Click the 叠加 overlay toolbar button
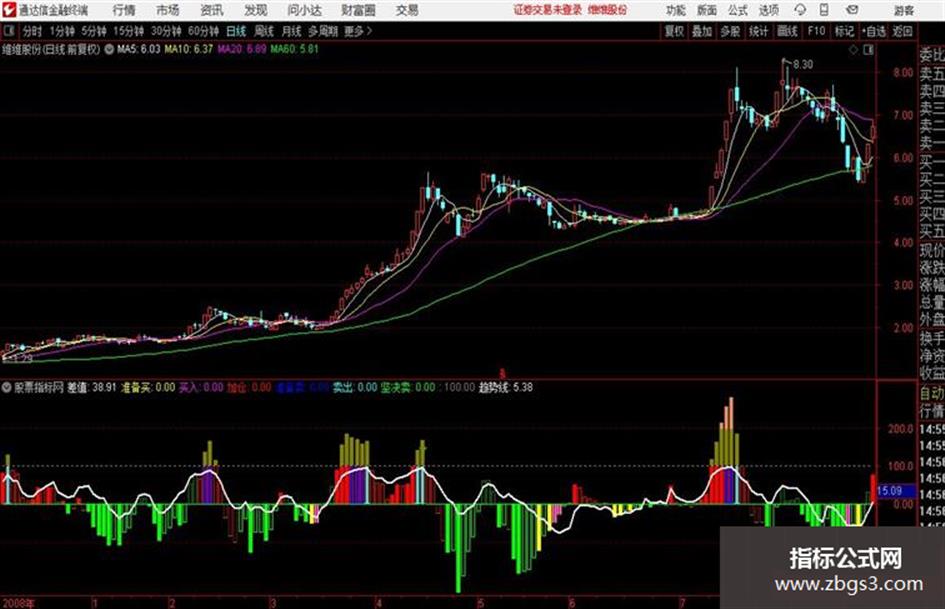This screenshot has width=945, height=609. (702, 31)
